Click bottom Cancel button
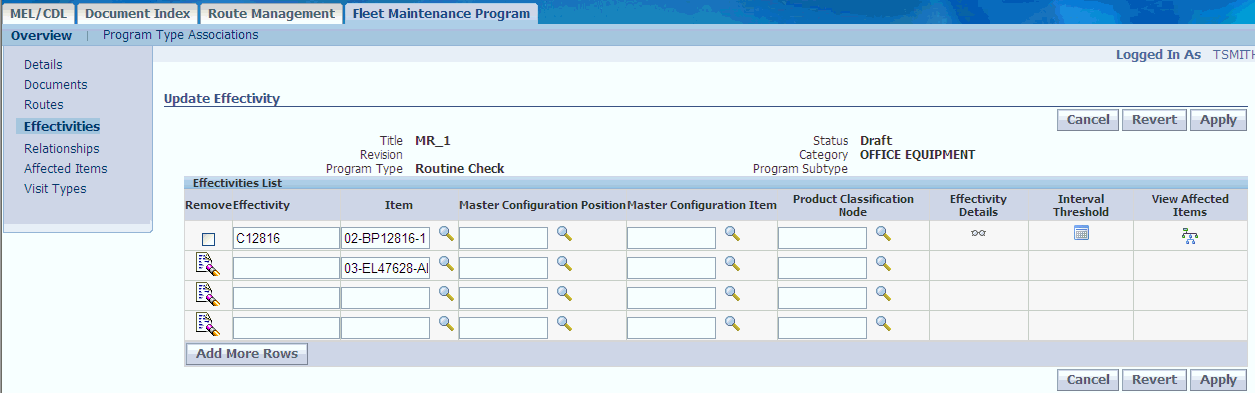This screenshot has height=393, width=1255. [x=1088, y=380]
